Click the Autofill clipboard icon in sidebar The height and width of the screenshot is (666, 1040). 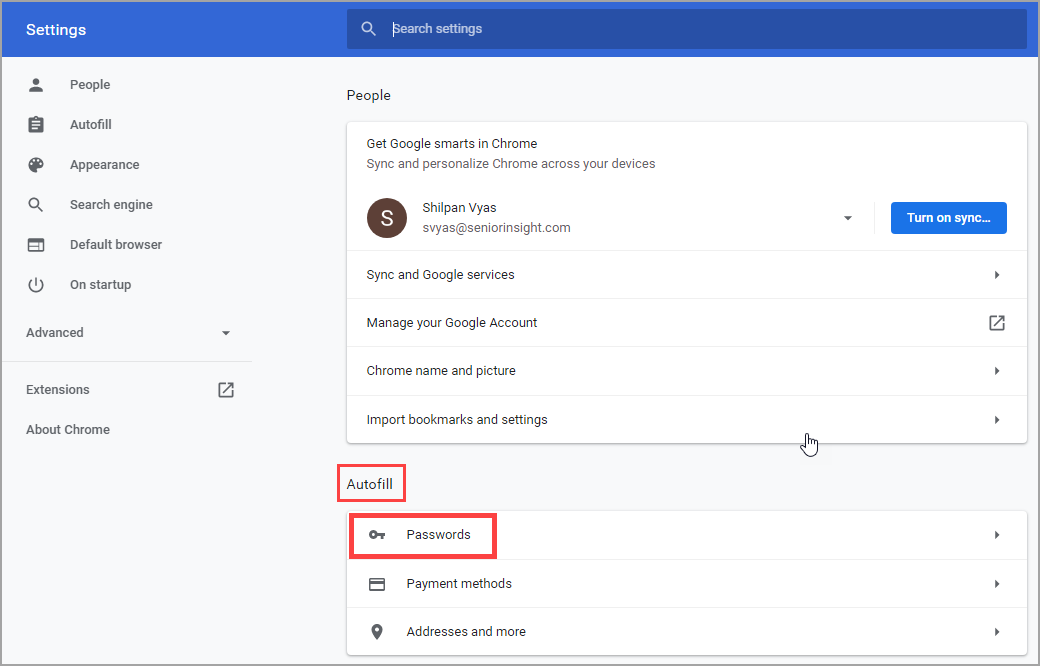[x=36, y=125]
